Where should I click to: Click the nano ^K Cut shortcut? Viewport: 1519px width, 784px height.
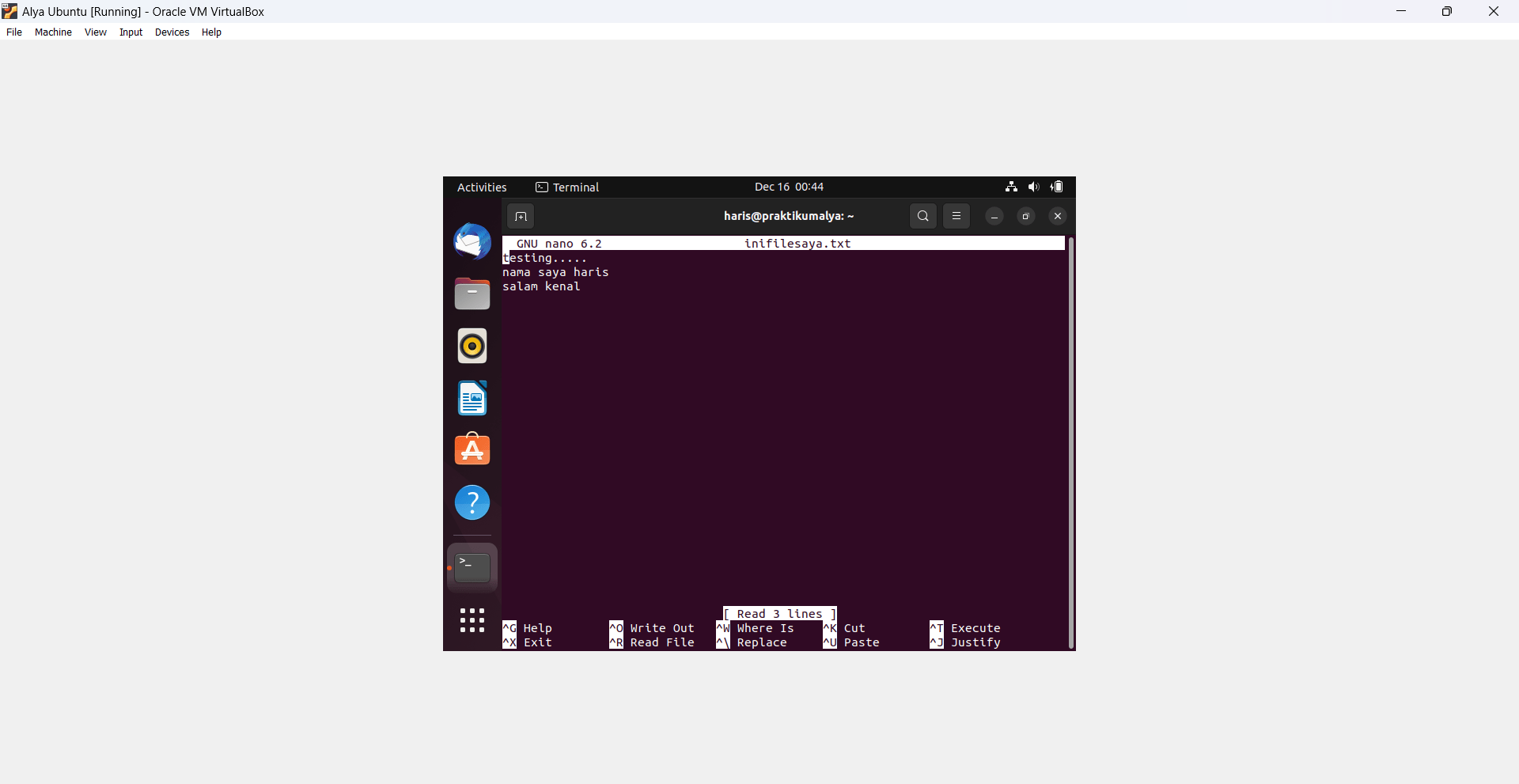[x=844, y=628]
